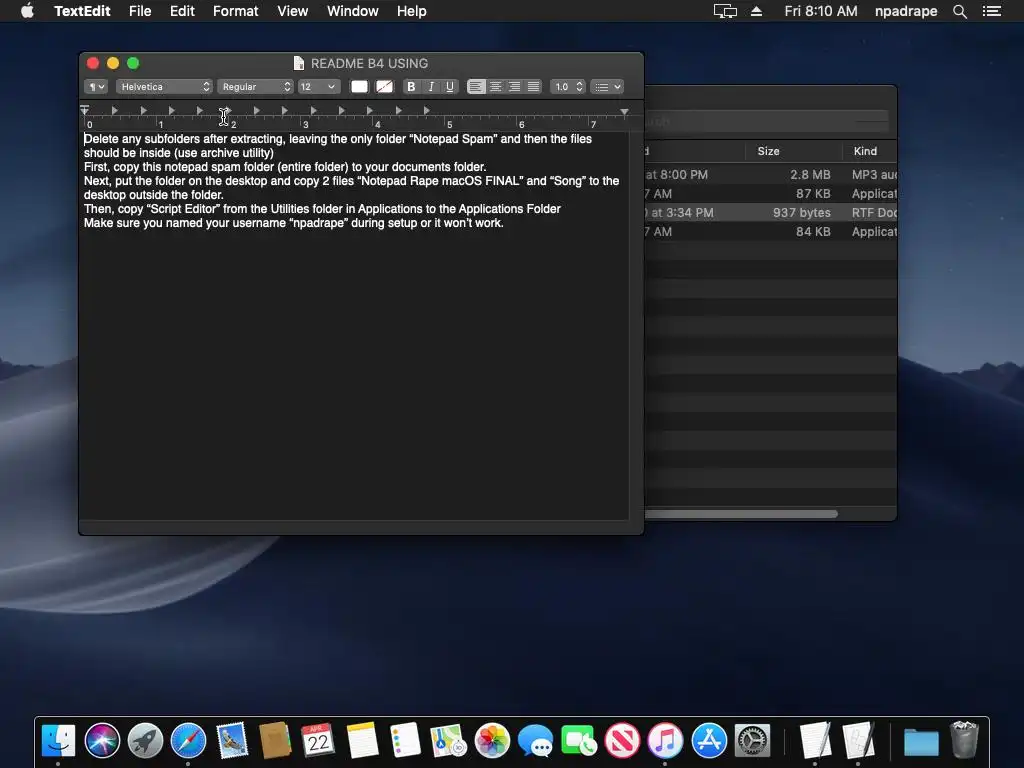Open Notification Center icon in menu bar
The width and height of the screenshot is (1024, 768).
[991, 11]
